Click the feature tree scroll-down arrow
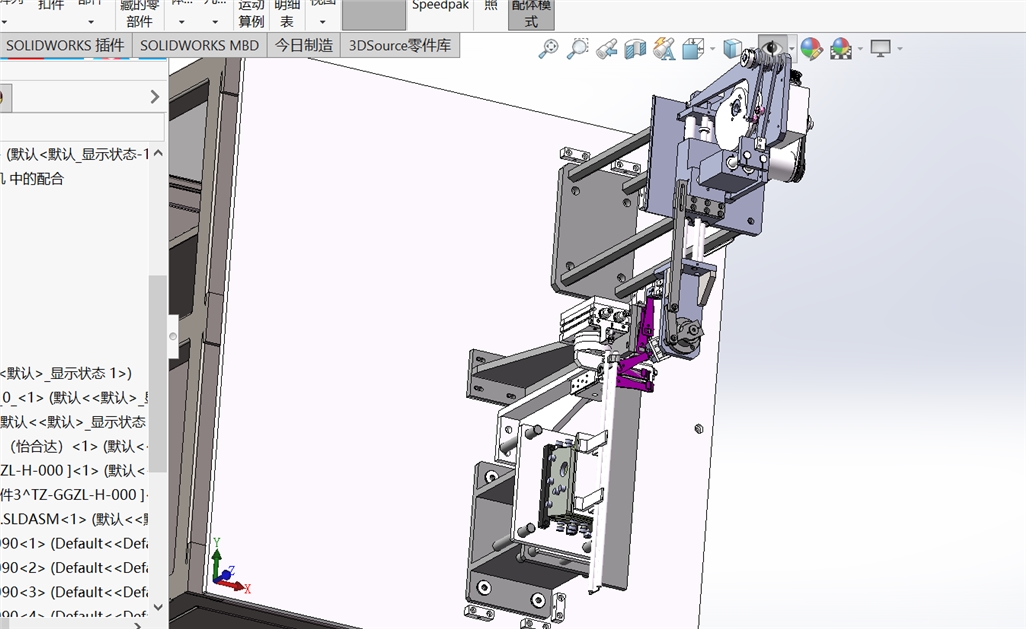 pos(158,607)
